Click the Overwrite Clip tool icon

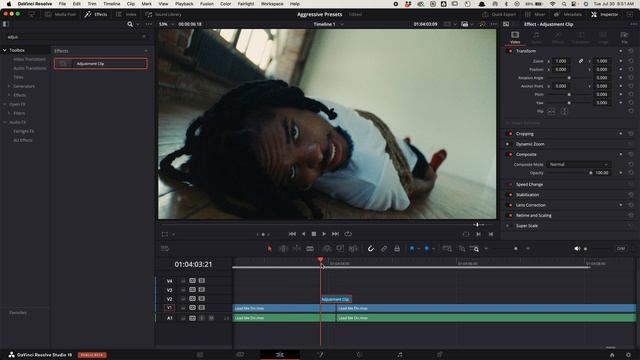point(340,249)
